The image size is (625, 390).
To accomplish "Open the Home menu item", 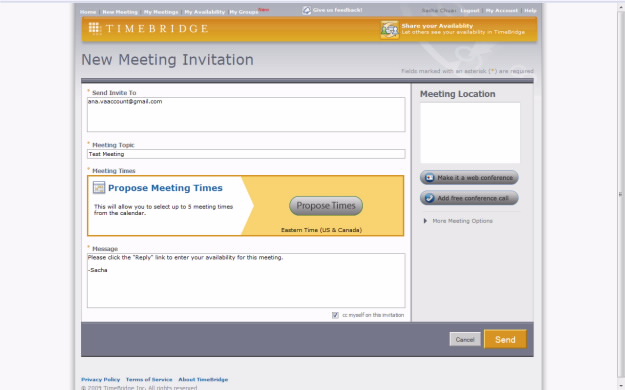I will (88, 12).
